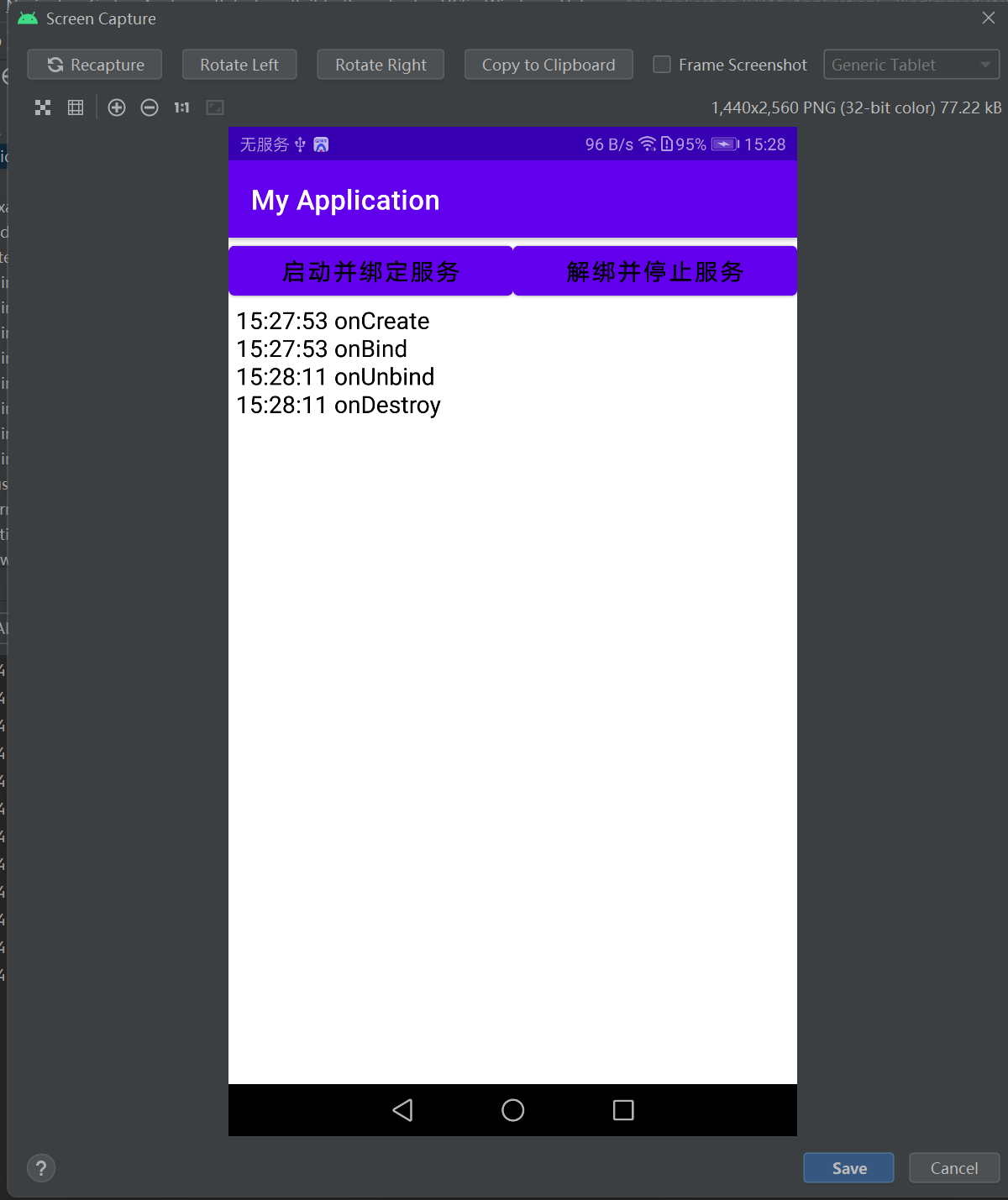The height and width of the screenshot is (1200, 1008).
Task: Copy screenshot to clipboard
Action: [x=549, y=65]
